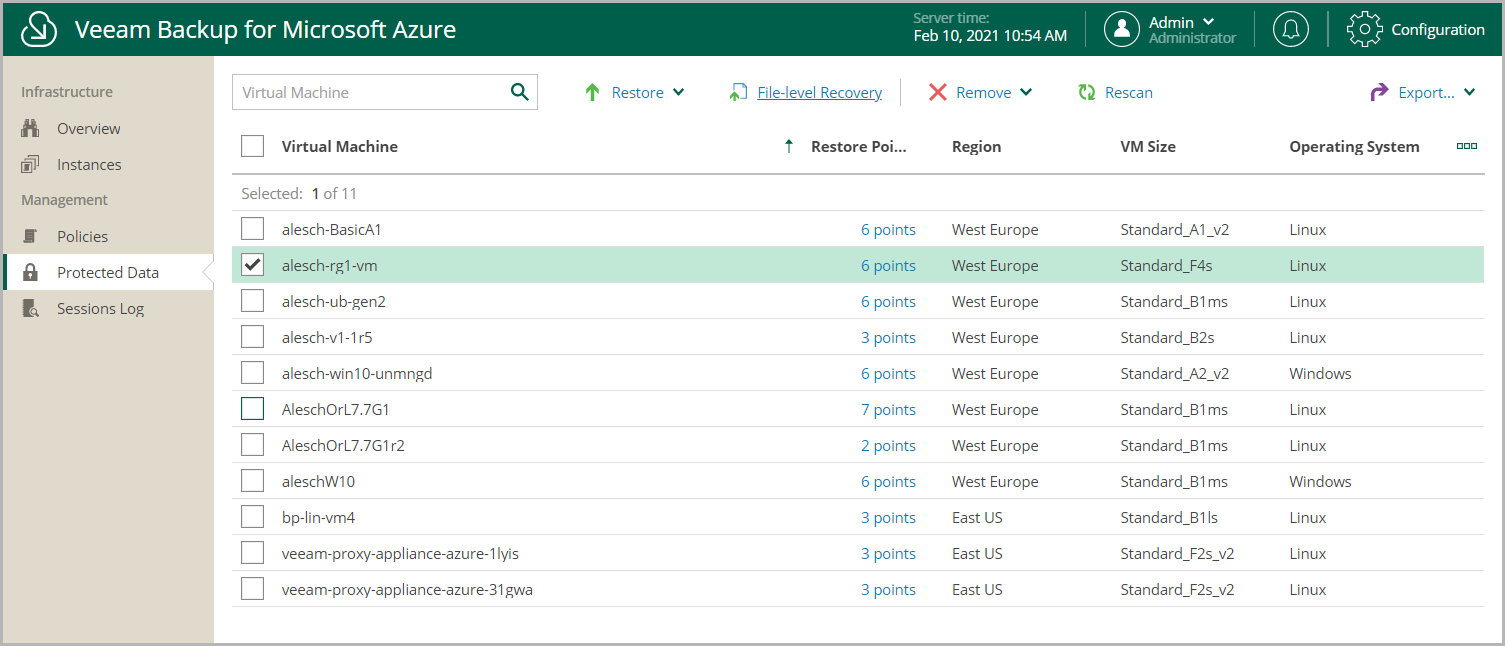
Task: Click the File-level Recovery icon
Action: coord(738,92)
